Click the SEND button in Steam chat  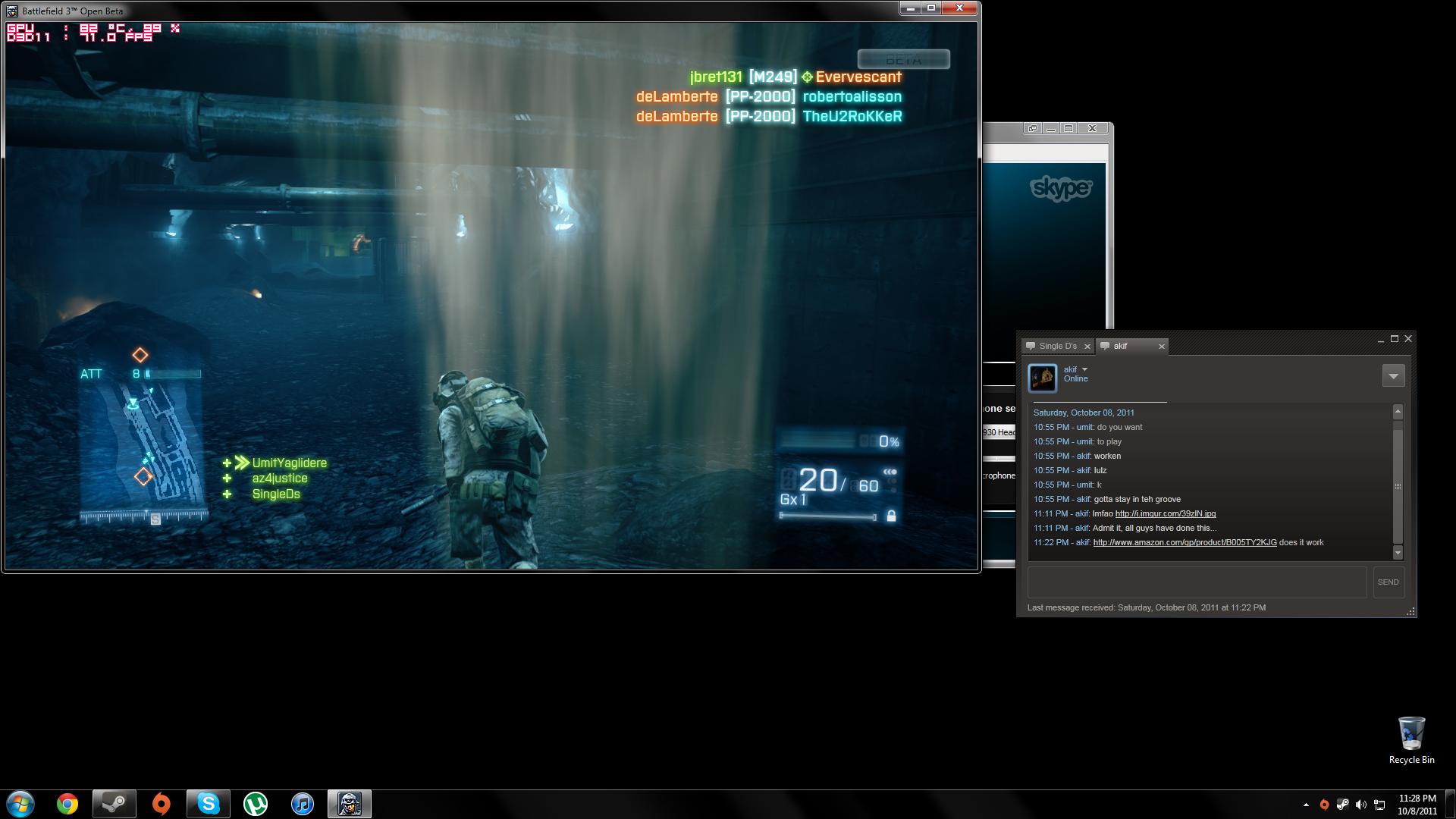(1388, 582)
